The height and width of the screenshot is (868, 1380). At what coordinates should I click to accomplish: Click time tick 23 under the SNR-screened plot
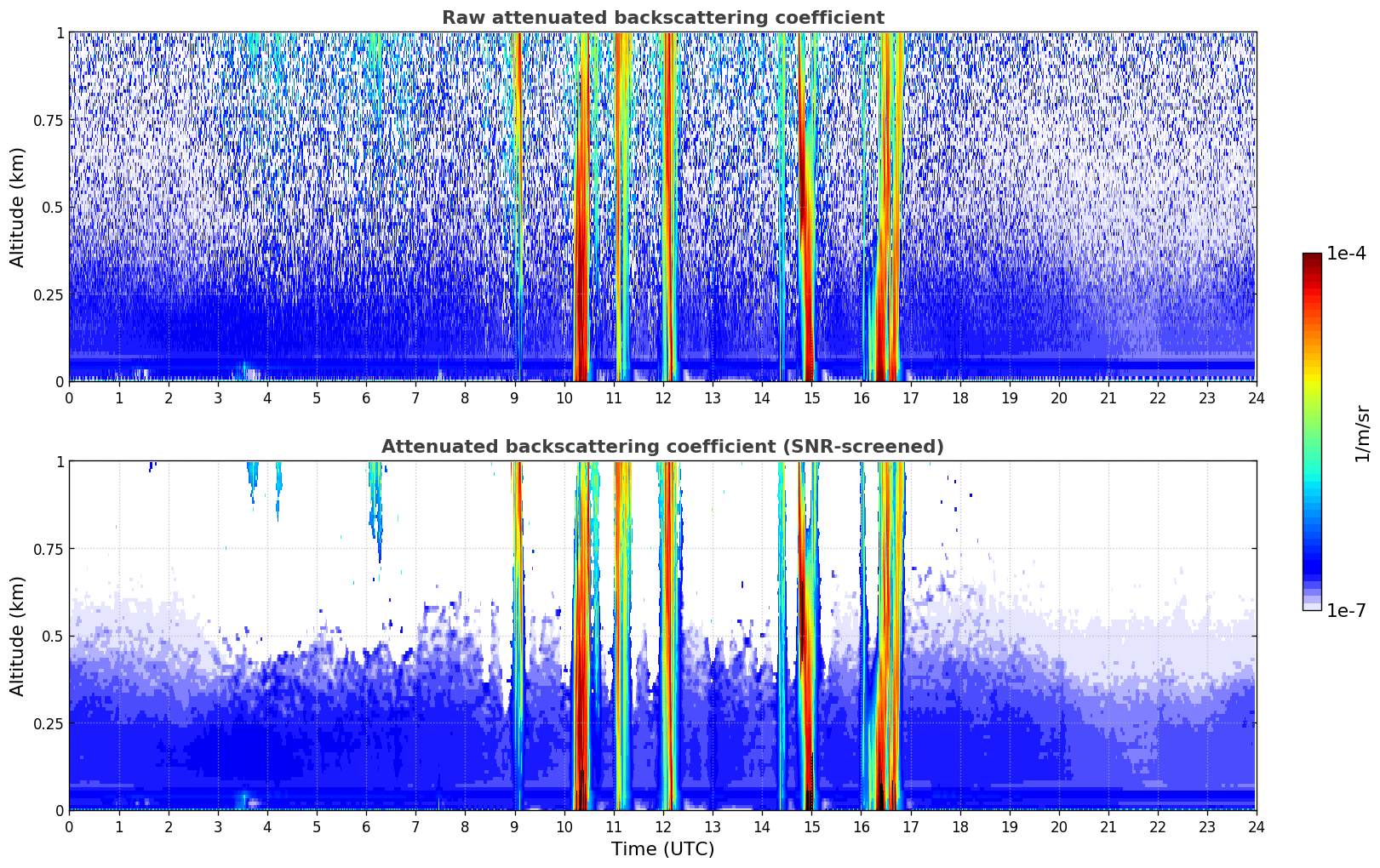(x=1207, y=826)
